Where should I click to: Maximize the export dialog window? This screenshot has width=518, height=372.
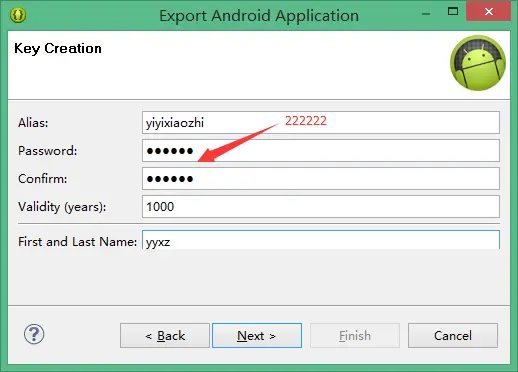point(453,12)
